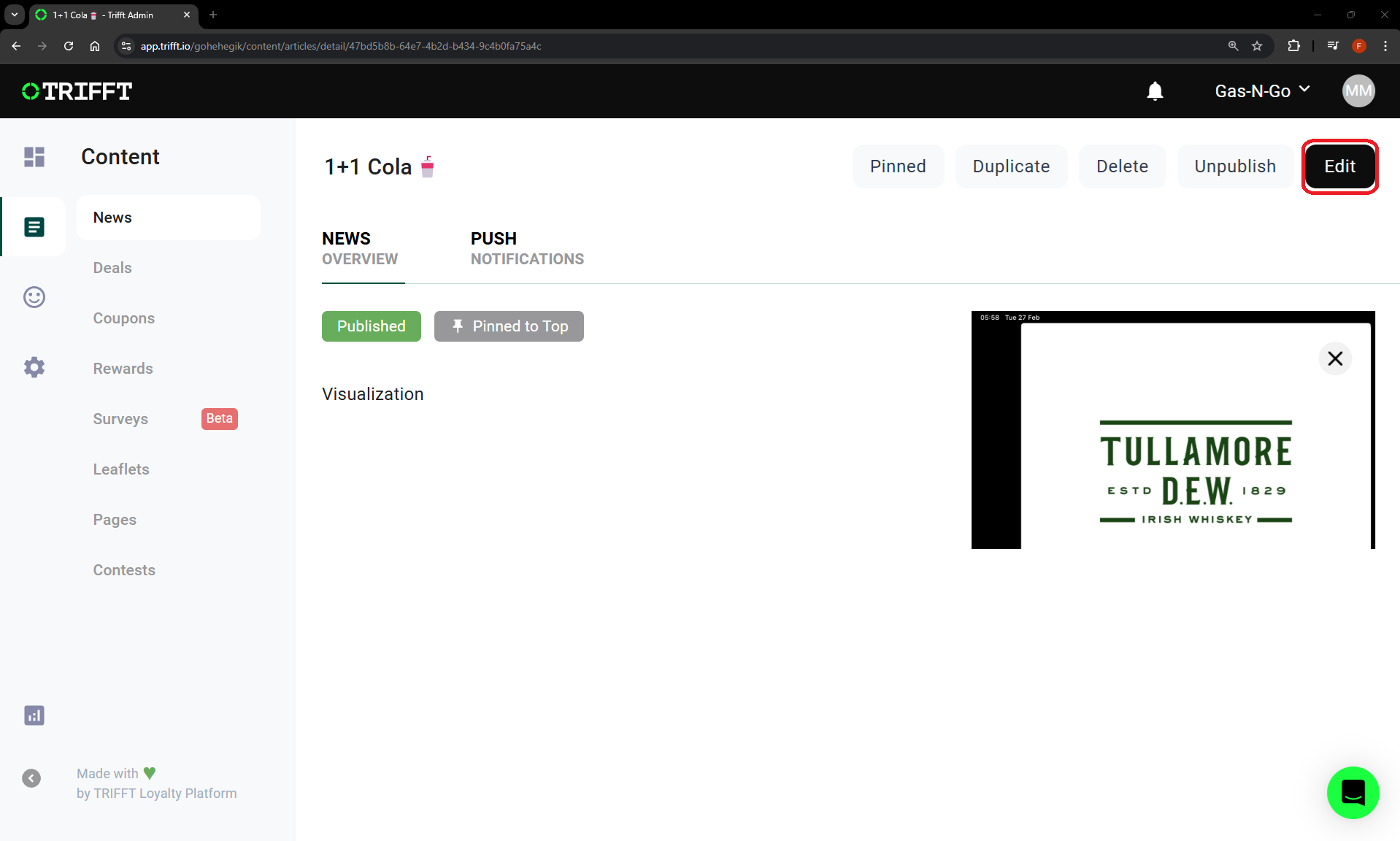Open a new browser tab
Image resolution: width=1400 pixels, height=841 pixels.
pos(213,15)
